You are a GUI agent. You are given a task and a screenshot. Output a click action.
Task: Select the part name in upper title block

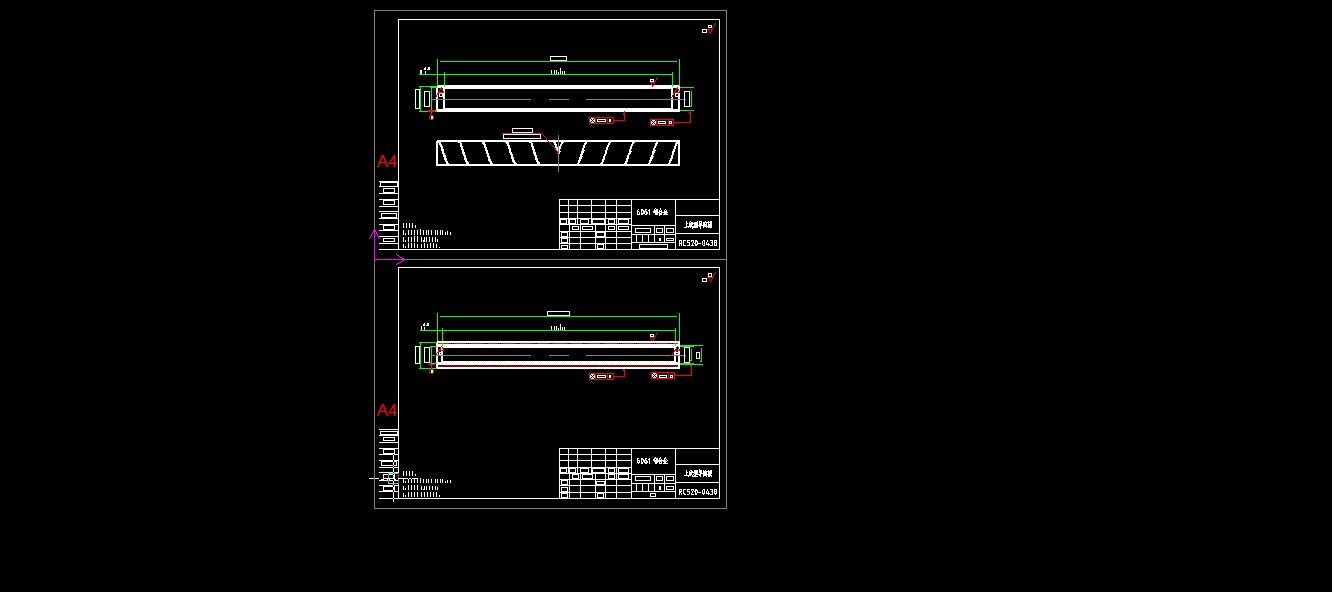point(698,224)
